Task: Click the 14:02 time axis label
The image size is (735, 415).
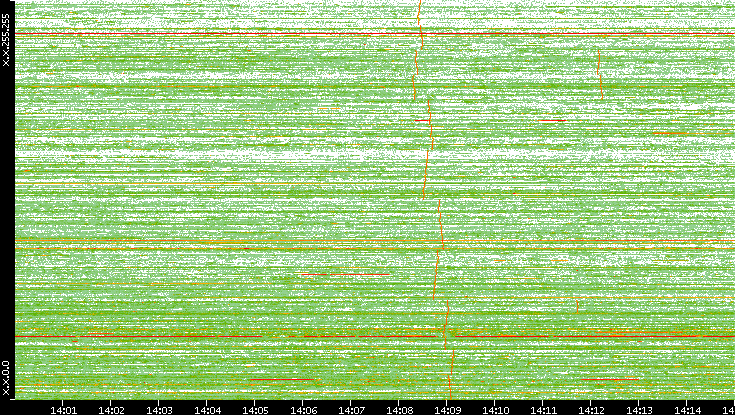Action: (x=111, y=410)
